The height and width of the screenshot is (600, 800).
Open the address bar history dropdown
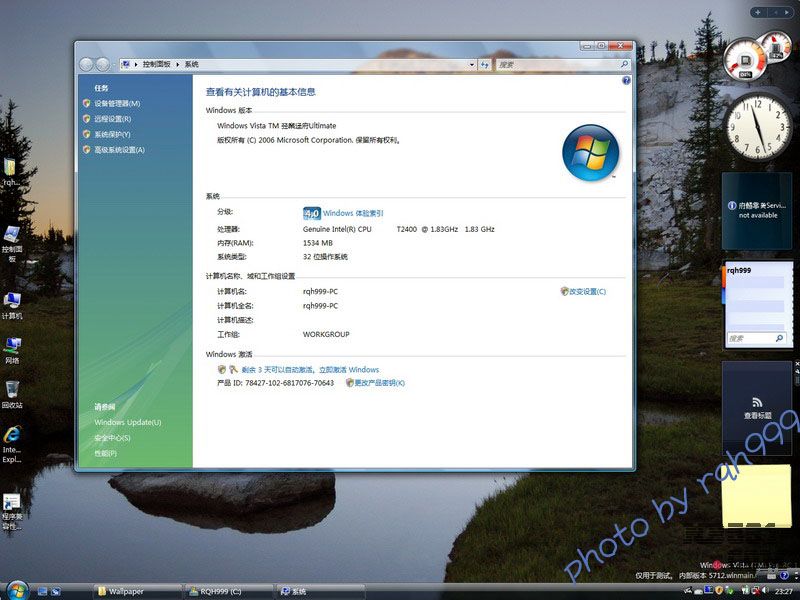(x=471, y=64)
